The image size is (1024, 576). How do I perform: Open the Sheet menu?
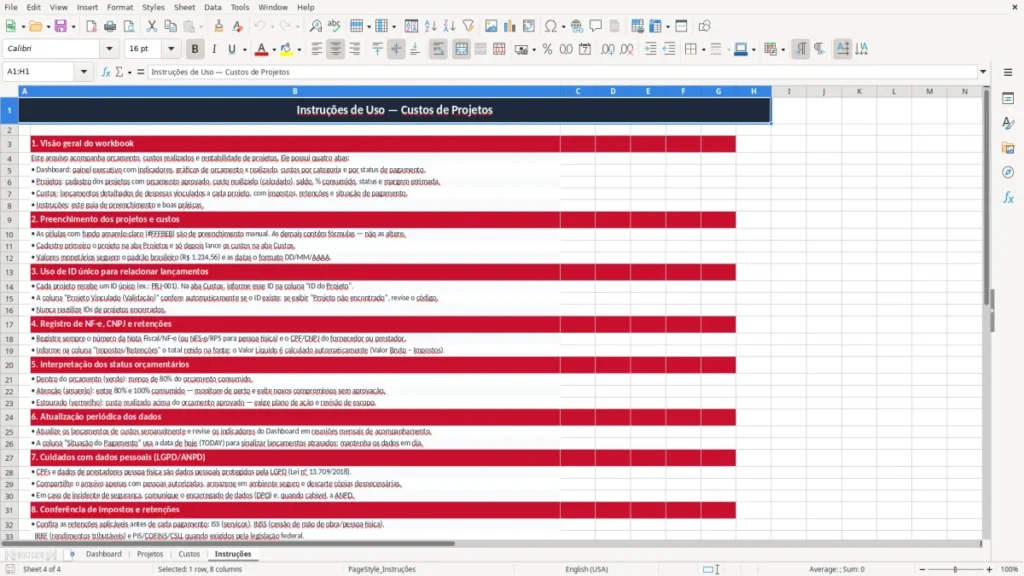pyautogui.click(x=184, y=7)
